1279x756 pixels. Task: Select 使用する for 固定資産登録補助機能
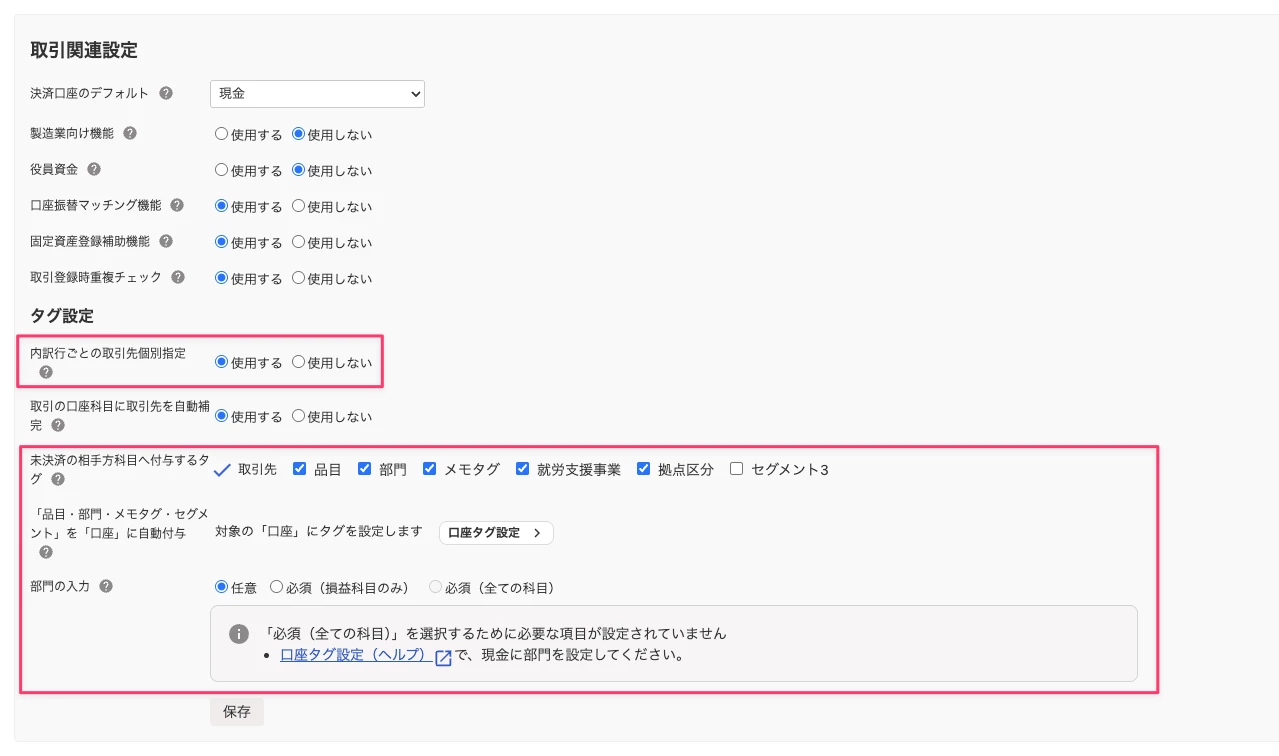coord(222,242)
